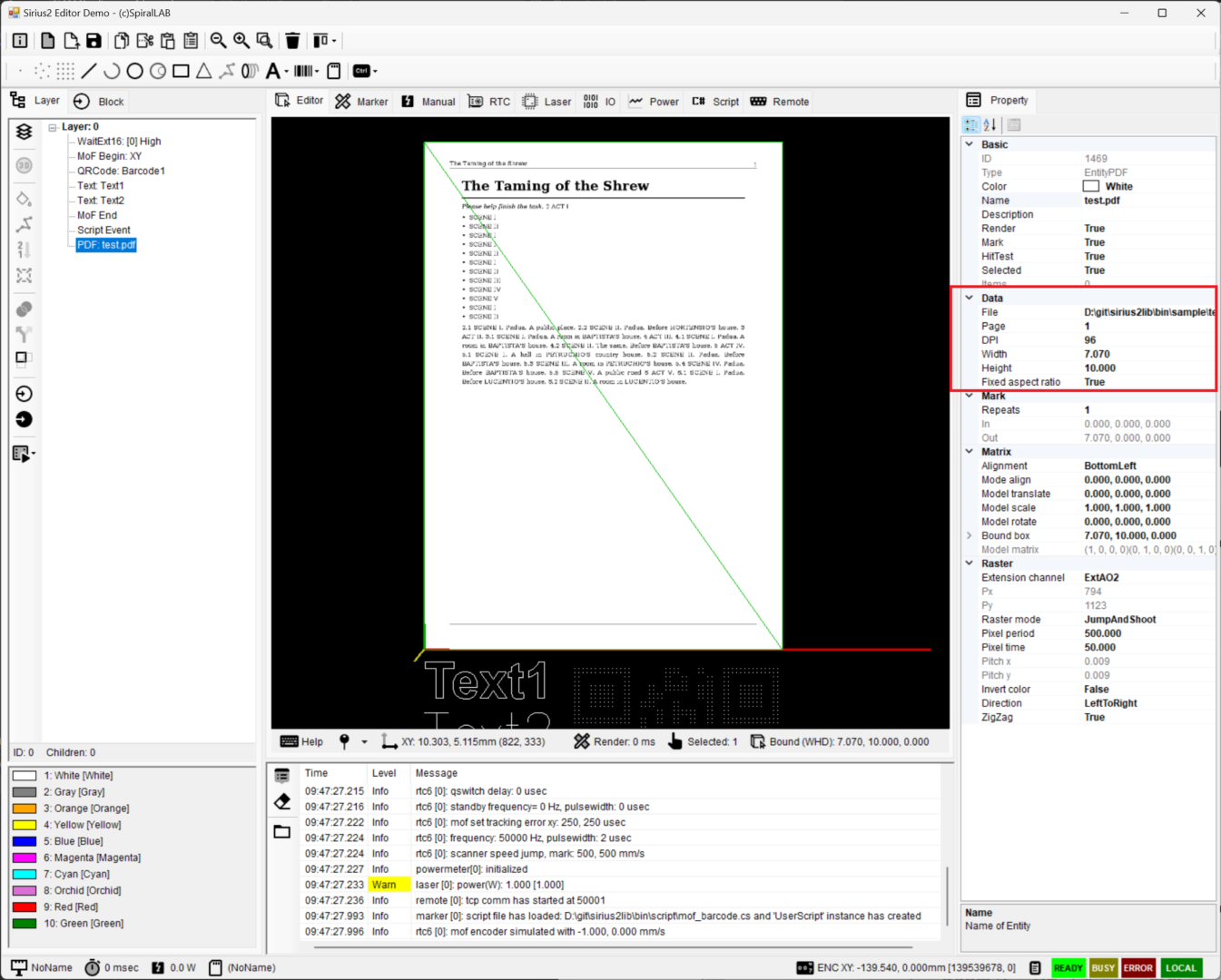Click the sort order icon in sidebar
Image resolution: width=1221 pixels, height=980 pixels.
click(25, 250)
